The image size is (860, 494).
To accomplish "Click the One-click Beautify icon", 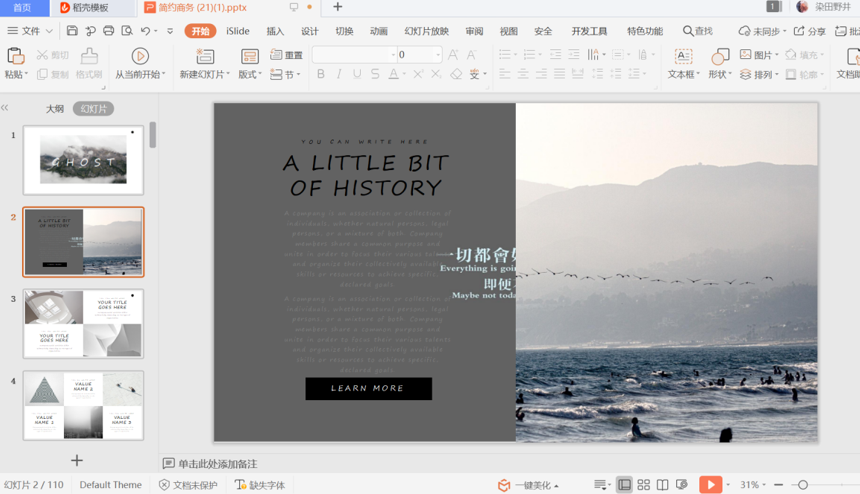I will pos(504,485).
